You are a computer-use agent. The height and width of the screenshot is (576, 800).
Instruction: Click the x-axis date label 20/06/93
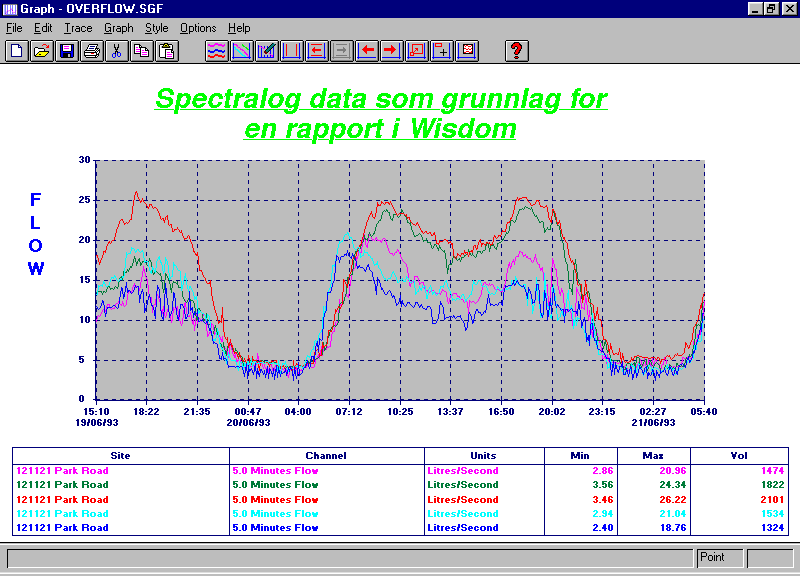tap(248, 422)
